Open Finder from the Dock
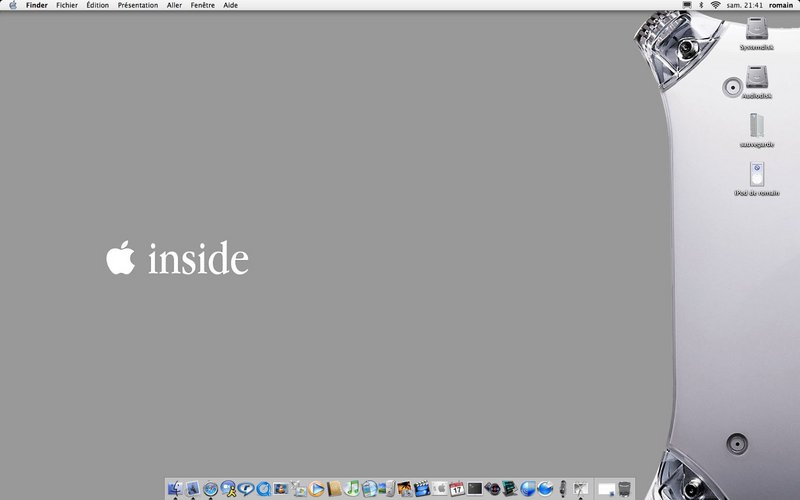The height and width of the screenshot is (500, 800). point(176,489)
